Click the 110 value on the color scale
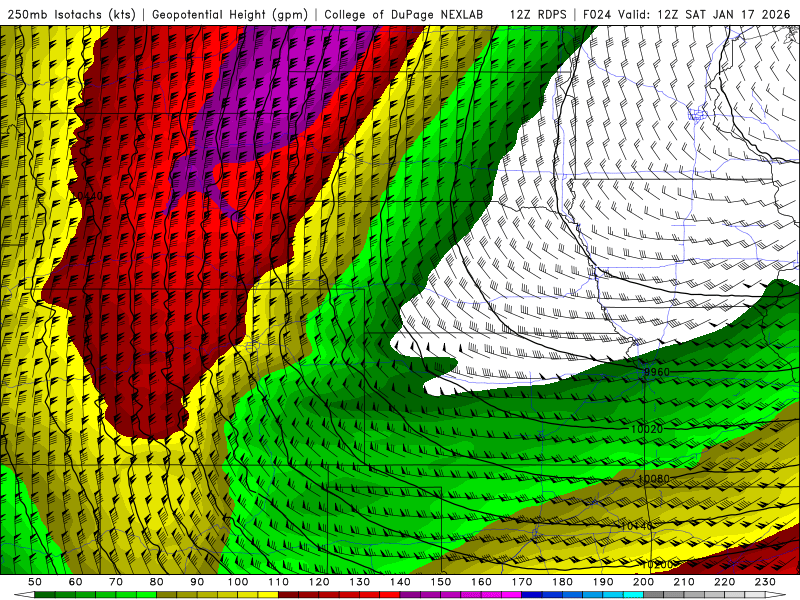800x600 pixels. (278, 582)
